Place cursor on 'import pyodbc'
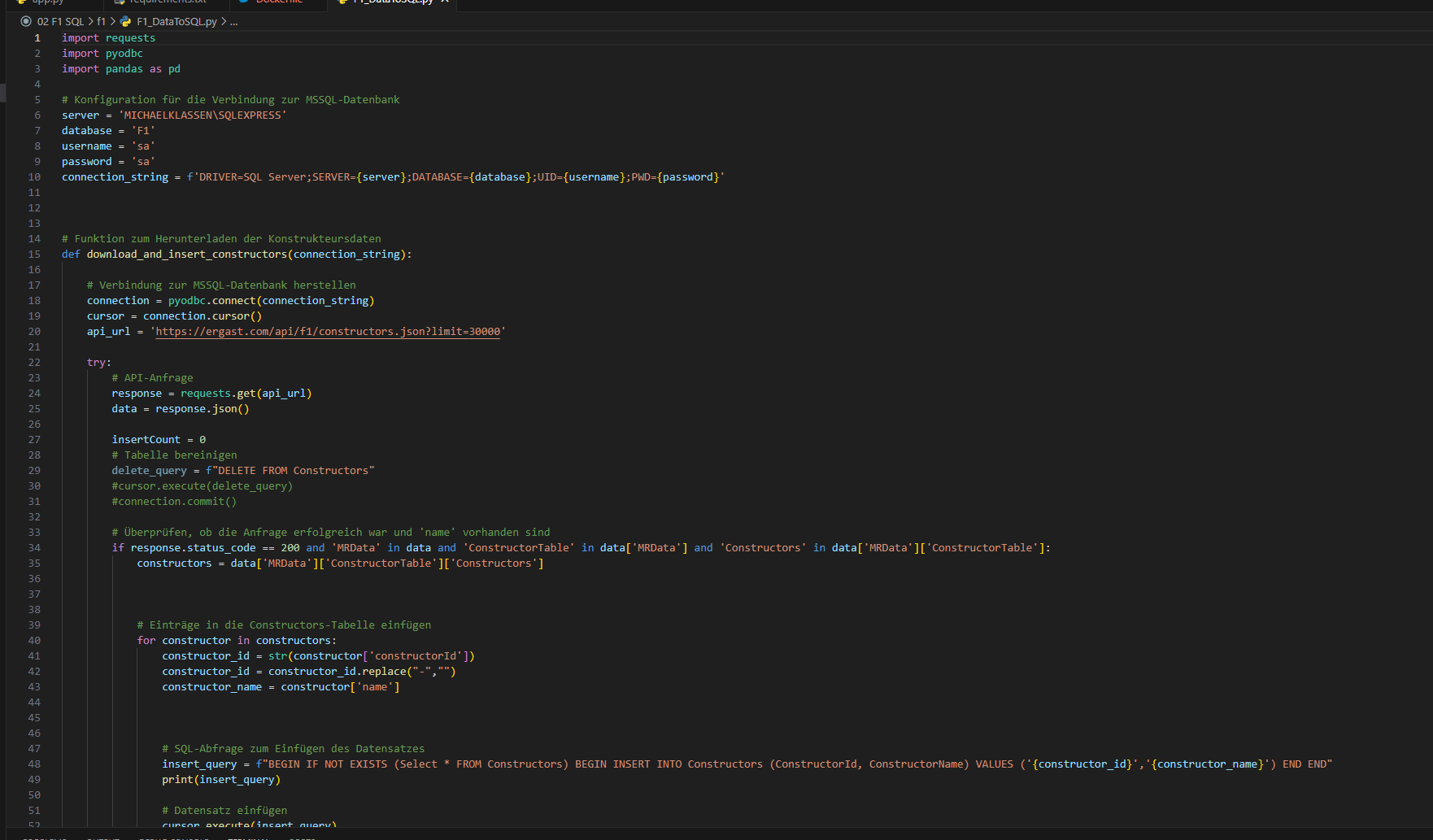This screenshot has height=840, width=1433. click(x=102, y=54)
